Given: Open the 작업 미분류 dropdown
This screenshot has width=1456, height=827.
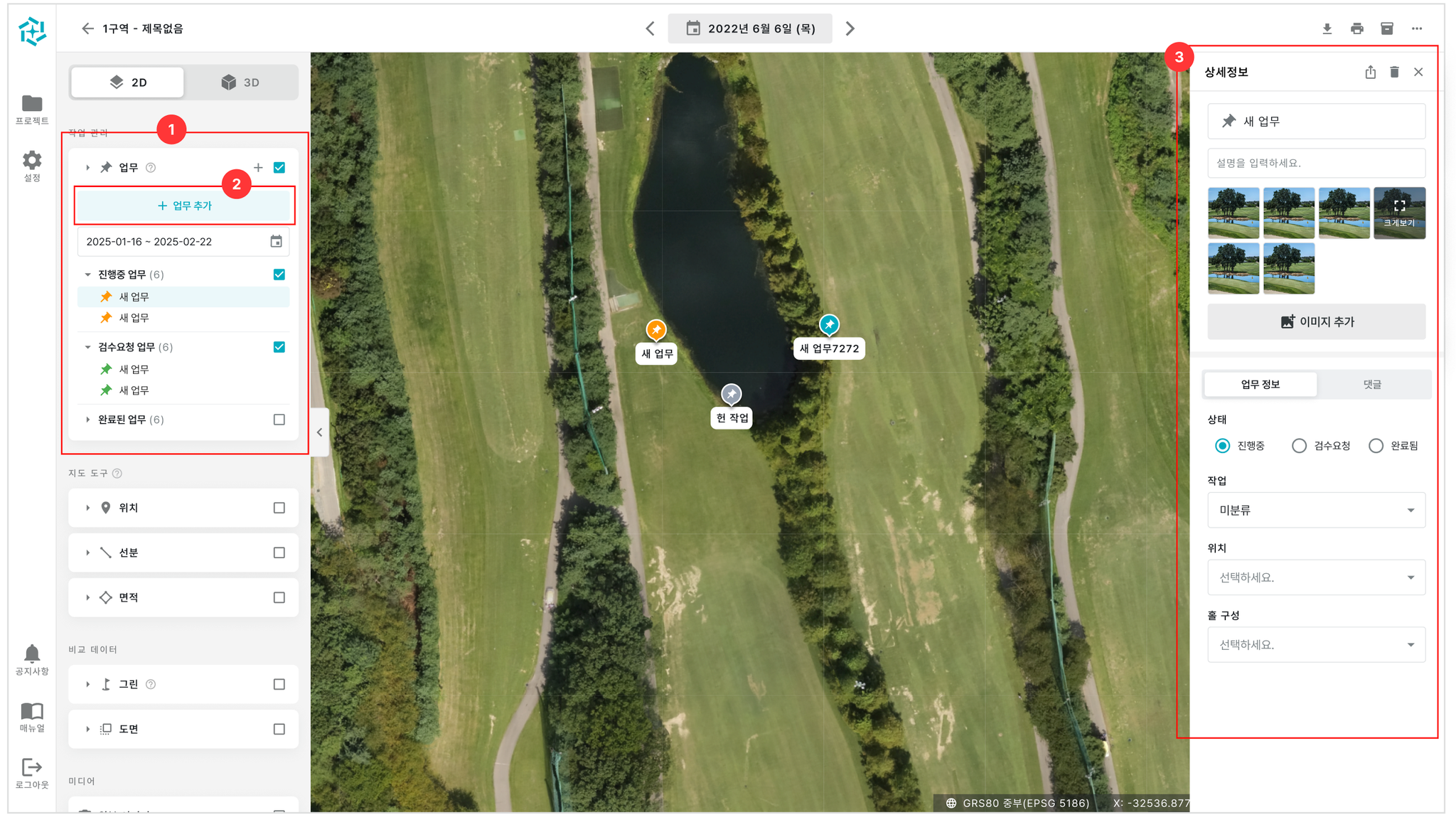Looking at the screenshot, I should [1316, 510].
